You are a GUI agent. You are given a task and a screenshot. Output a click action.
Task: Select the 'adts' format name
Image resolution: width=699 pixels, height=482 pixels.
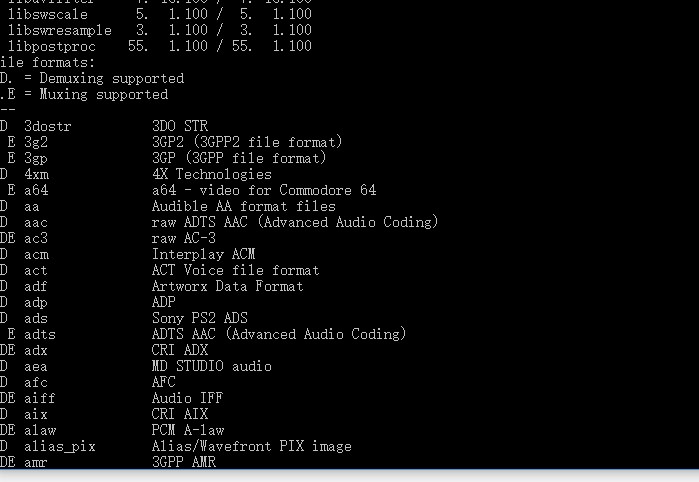click(x=40, y=334)
